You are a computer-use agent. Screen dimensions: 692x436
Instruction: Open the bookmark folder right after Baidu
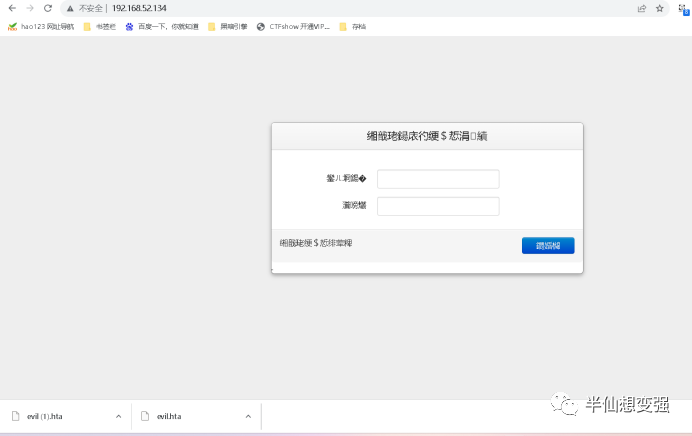click(x=228, y=26)
